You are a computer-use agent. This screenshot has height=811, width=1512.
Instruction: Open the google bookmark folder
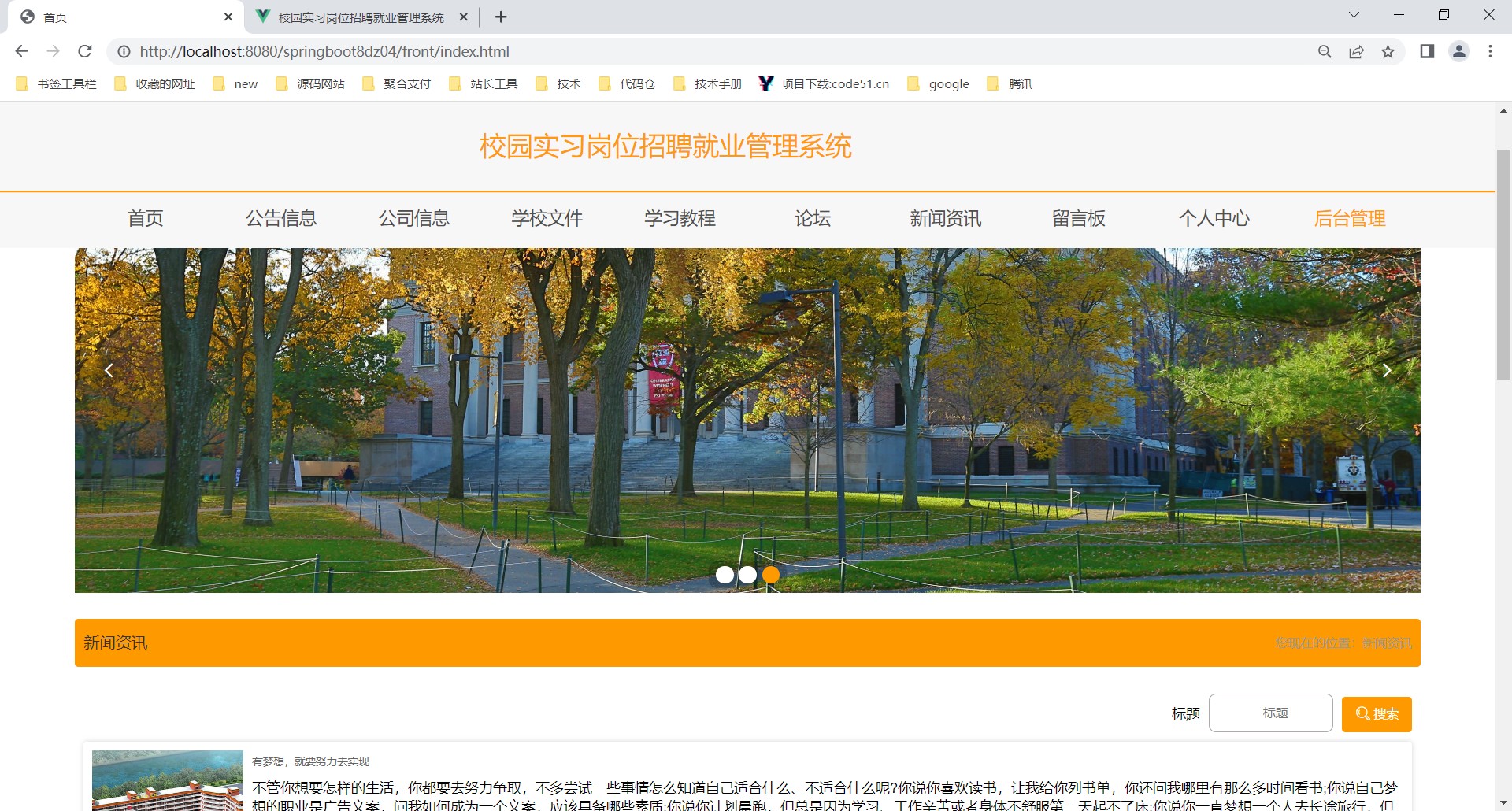(939, 83)
